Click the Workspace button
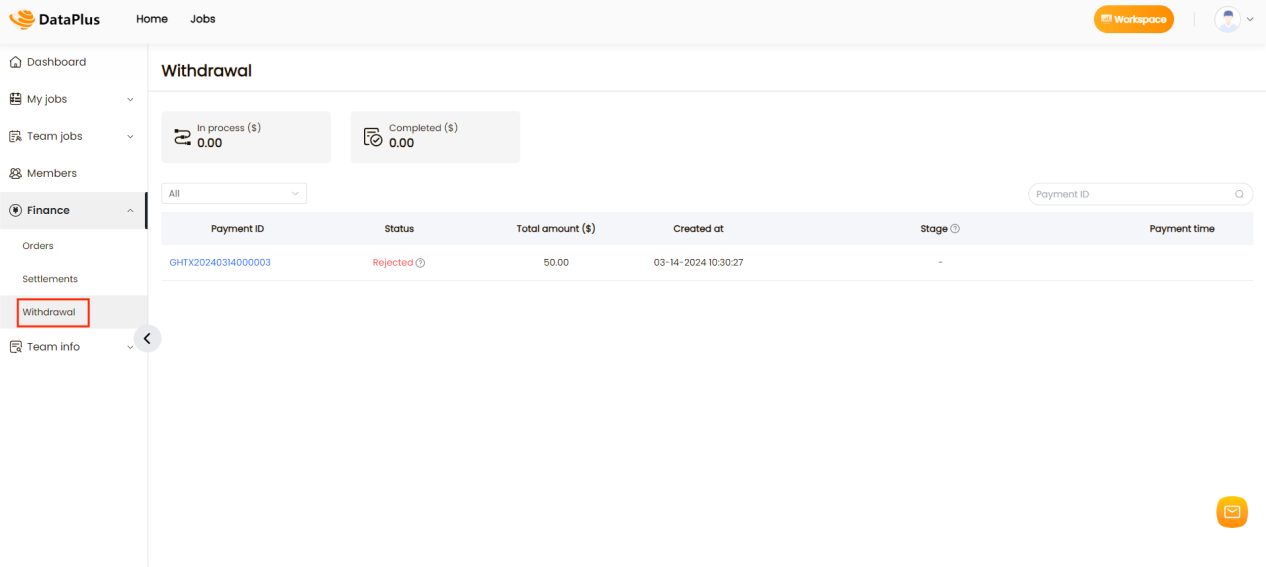Image resolution: width=1266 pixels, height=567 pixels. tap(1133, 19)
